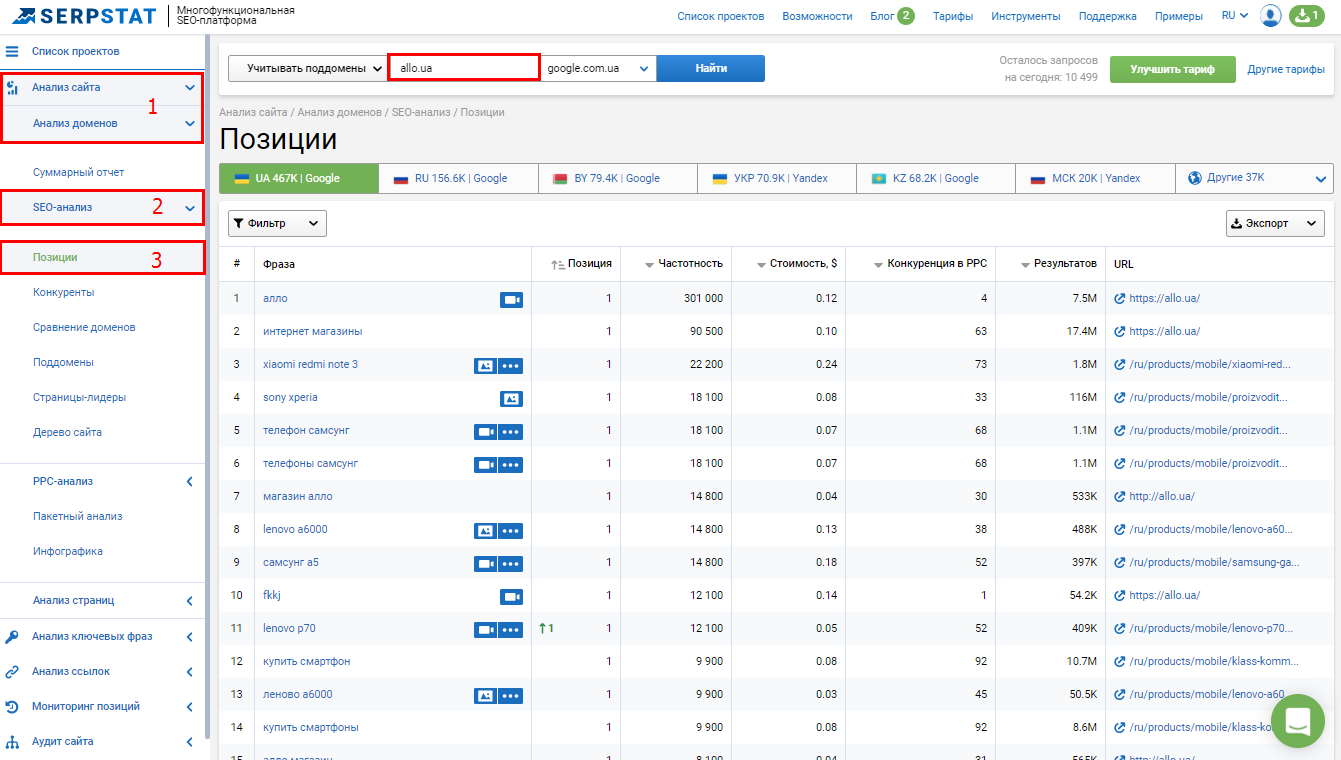Open the green chat support bubble
The image size is (1341, 760).
click(x=1297, y=720)
